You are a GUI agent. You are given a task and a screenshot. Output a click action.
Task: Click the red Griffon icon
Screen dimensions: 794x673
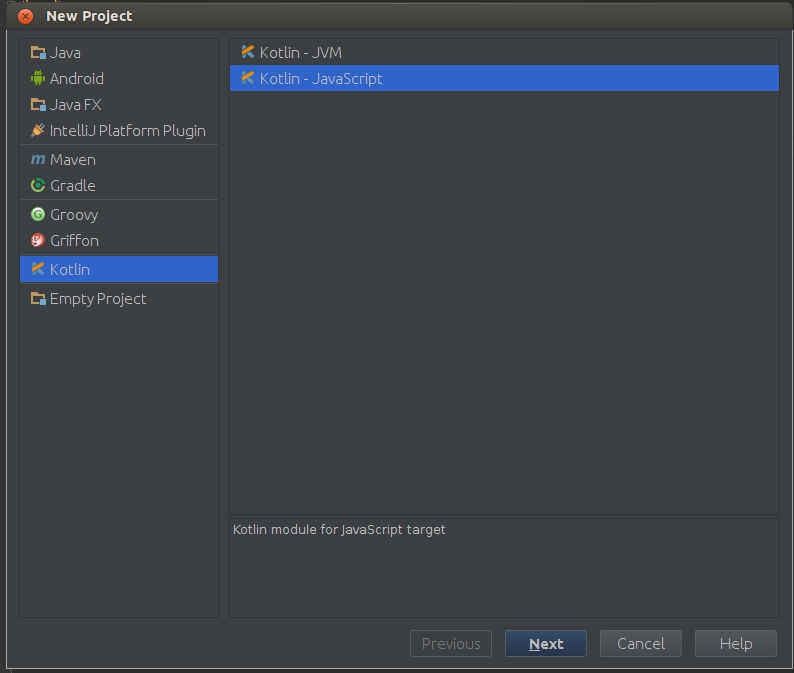(x=38, y=240)
